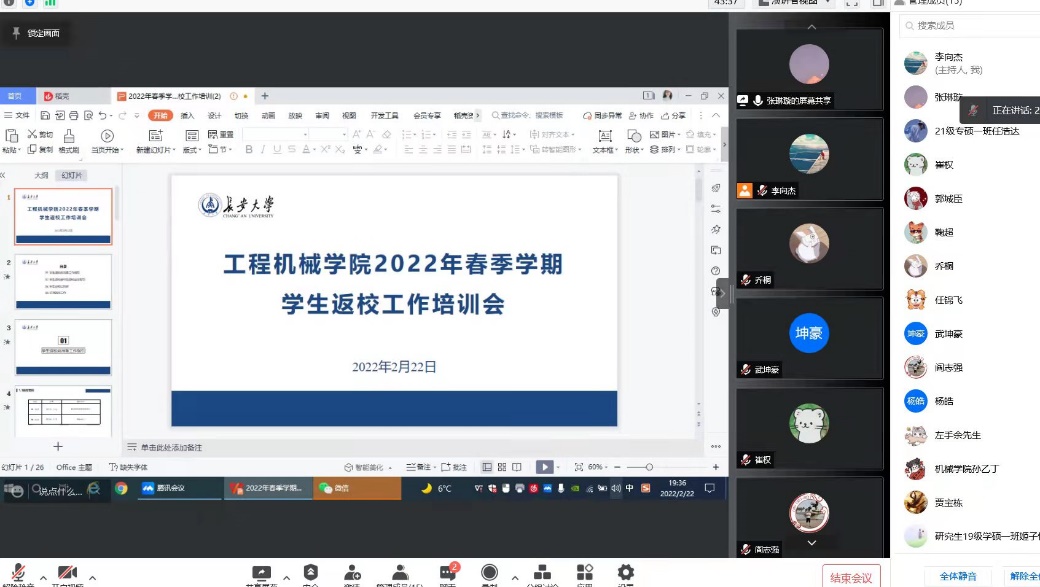Click the share screen icon
The width and height of the screenshot is (1040, 587).
click(x=262, y=574)
